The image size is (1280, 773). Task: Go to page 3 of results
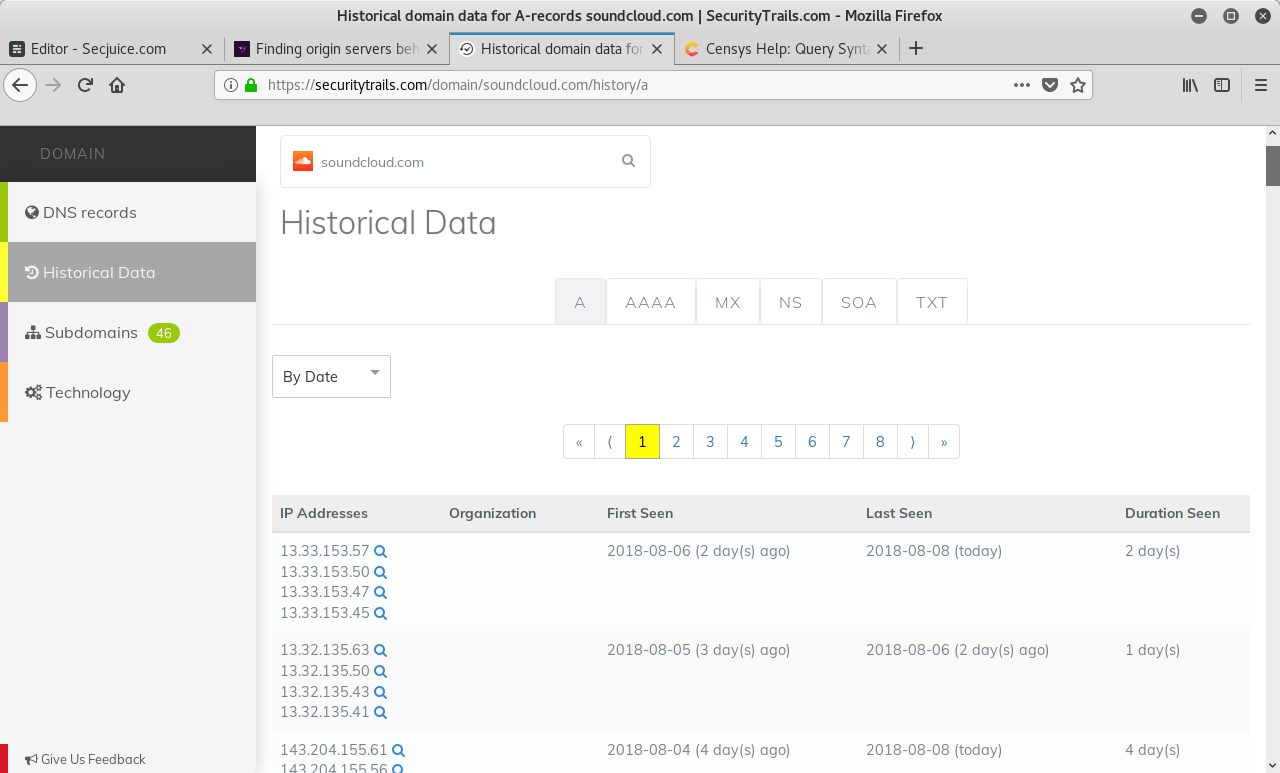(x=710, y=442)
